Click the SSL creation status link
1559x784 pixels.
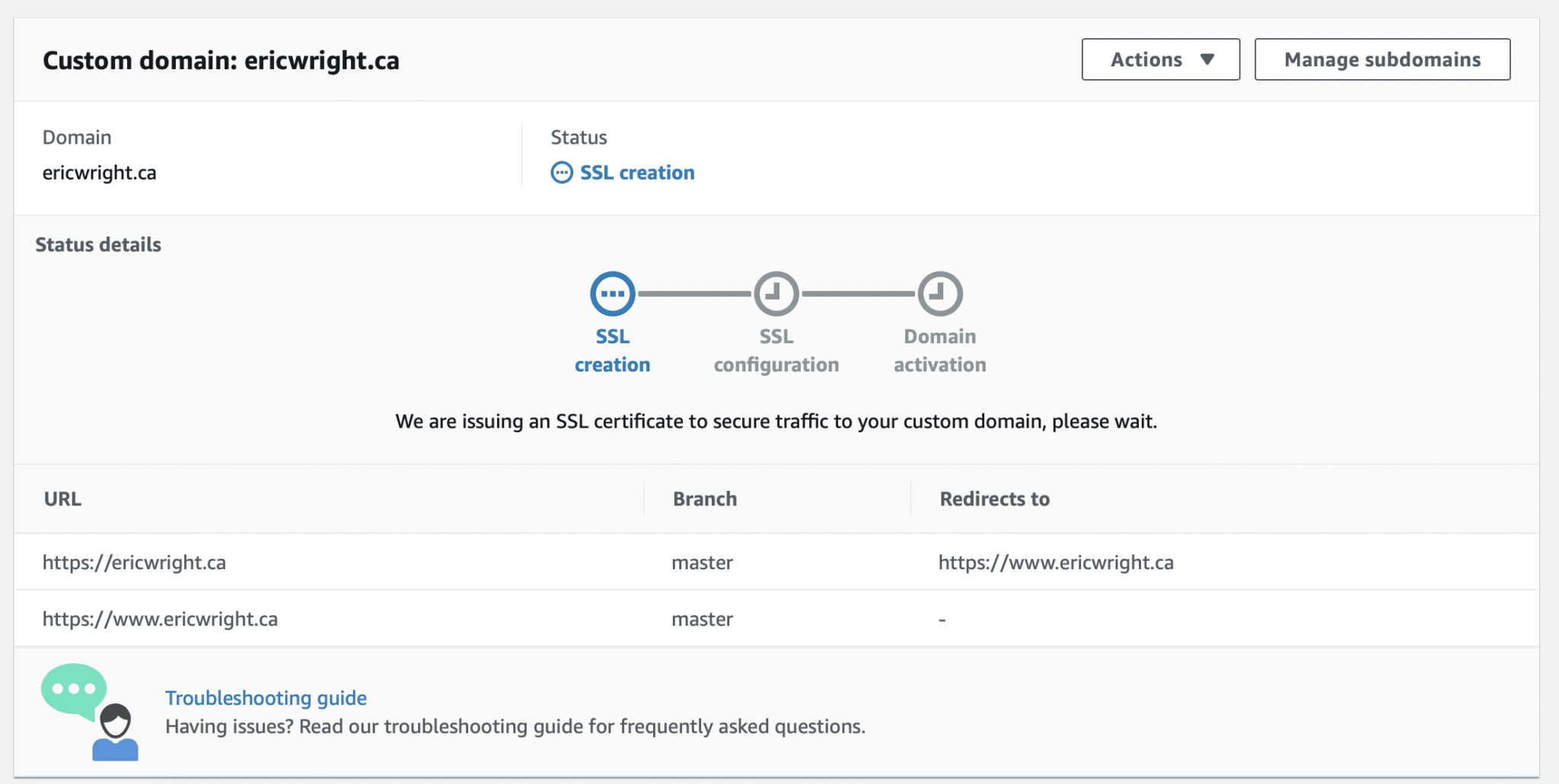(x=637, y=173)
